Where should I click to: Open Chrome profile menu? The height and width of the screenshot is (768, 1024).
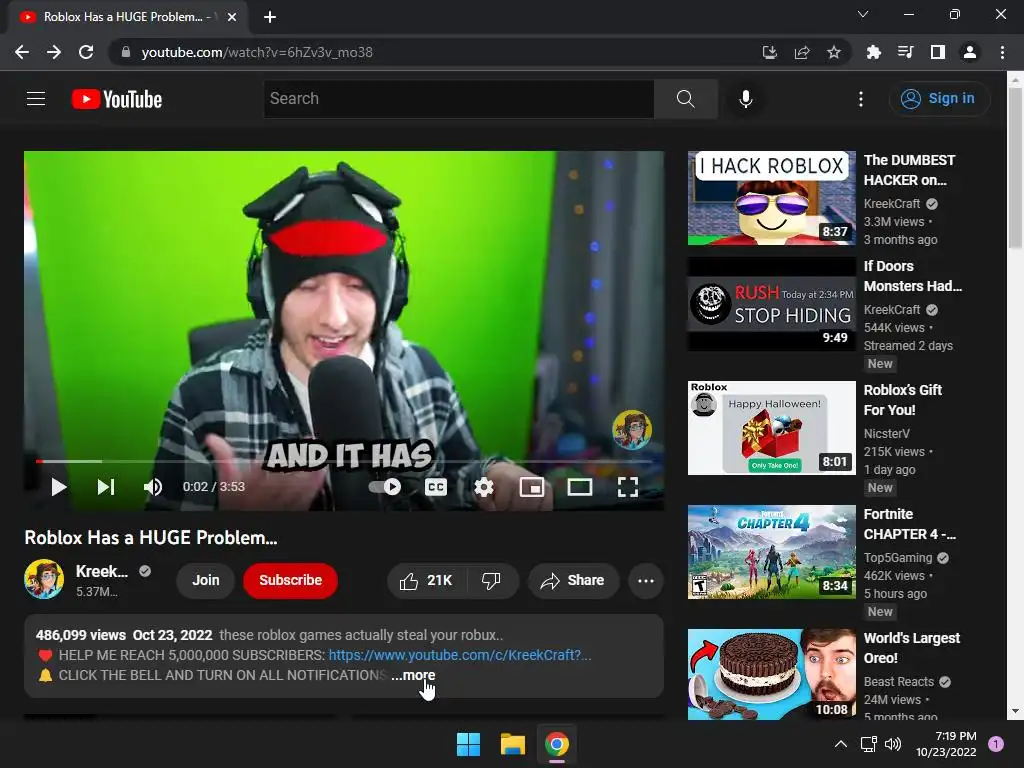tap(970, 52)
